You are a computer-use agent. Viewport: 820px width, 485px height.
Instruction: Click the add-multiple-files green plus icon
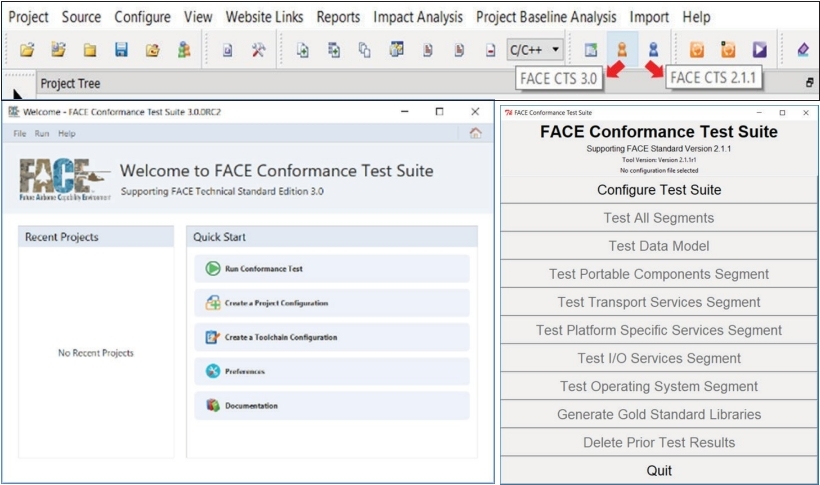[x=334, y=50]
